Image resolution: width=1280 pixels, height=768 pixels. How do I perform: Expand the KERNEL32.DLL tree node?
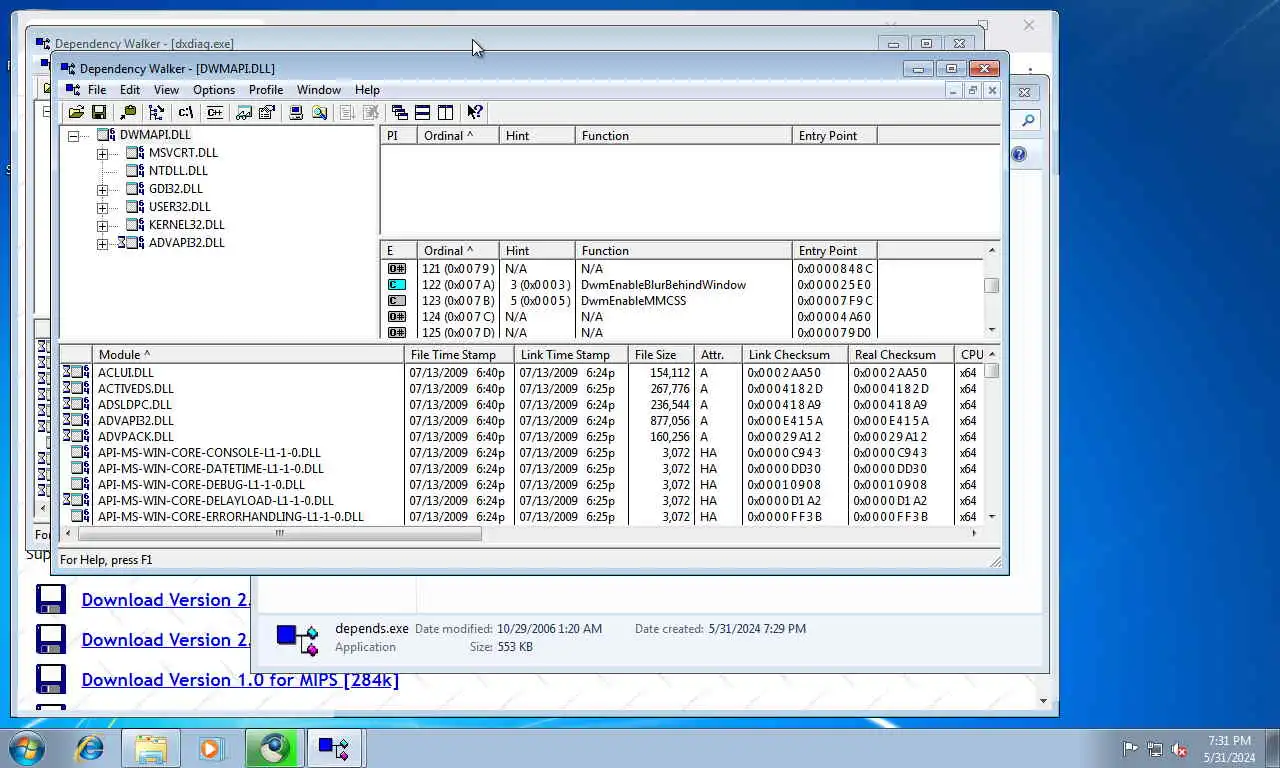click(102, 226)
